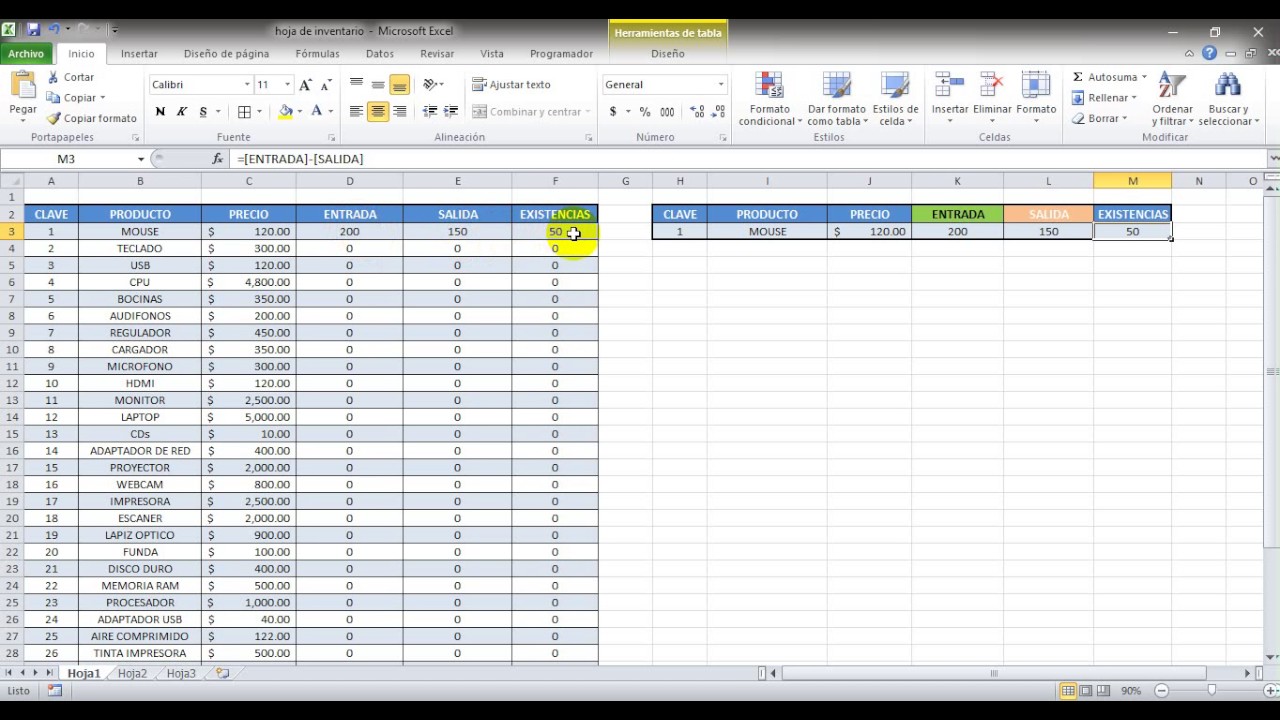Screen dimensions: 1280x720
Task: Click the text orientation icon
Action: [x=430, y=85]
